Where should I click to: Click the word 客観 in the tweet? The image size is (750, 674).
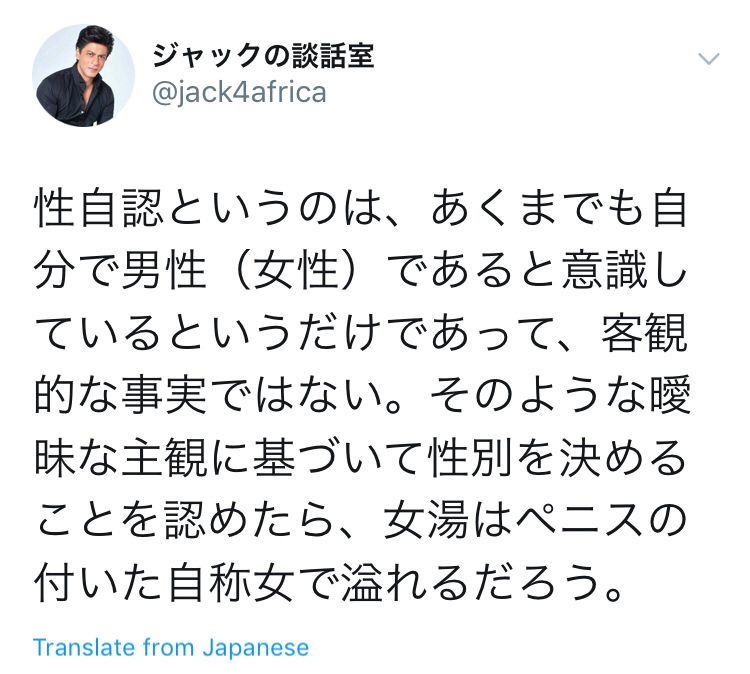[x=645, y=333]
